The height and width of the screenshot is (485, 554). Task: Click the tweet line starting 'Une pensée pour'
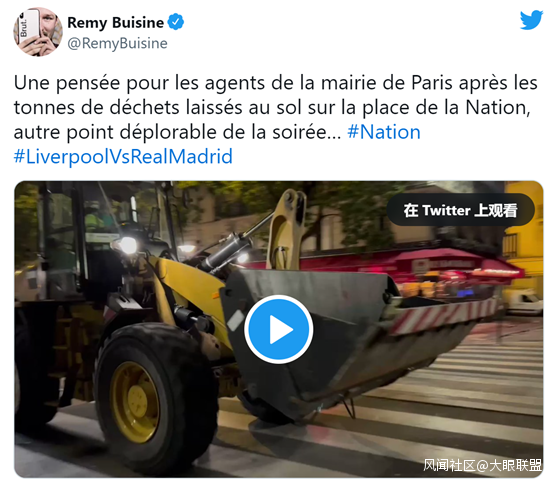coord(276,83)
